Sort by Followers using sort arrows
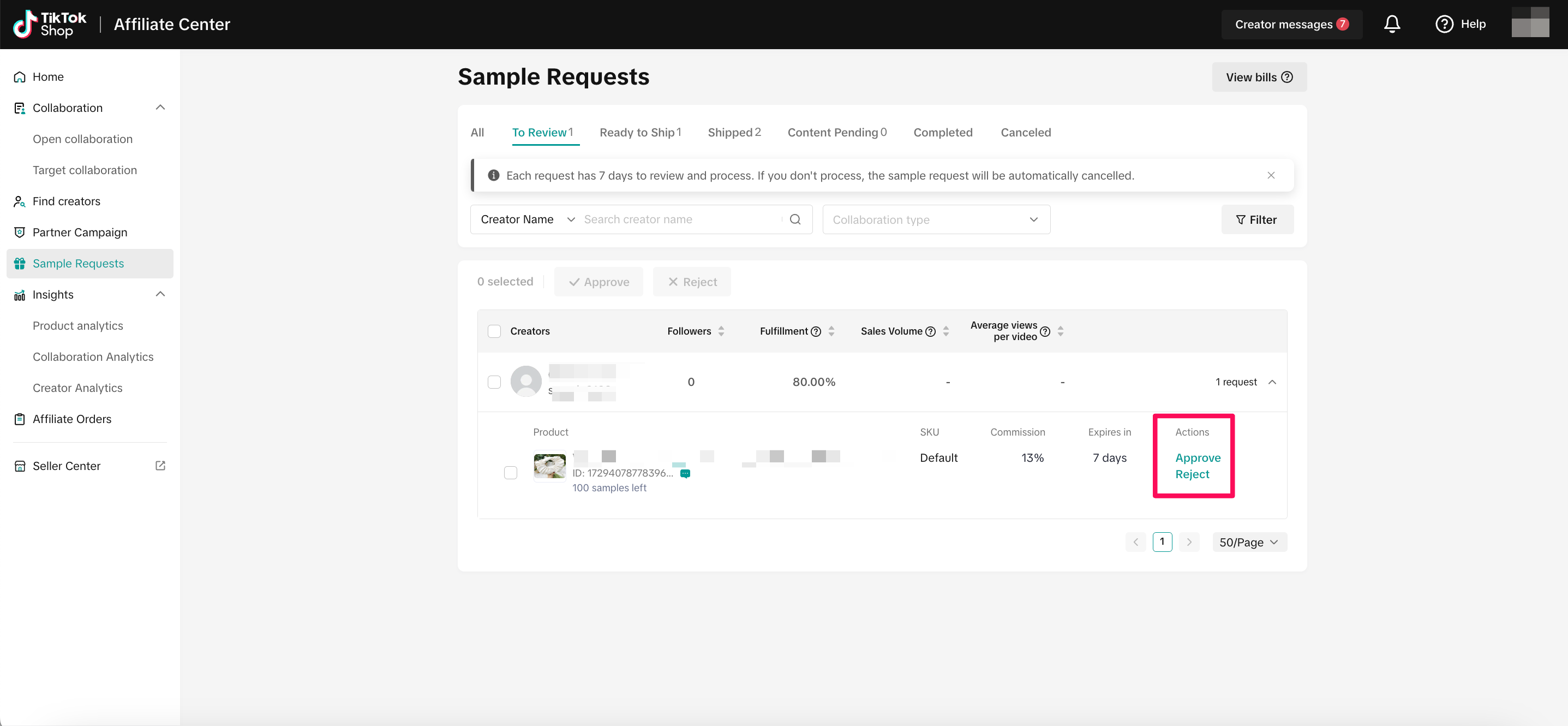 [721, 331]
